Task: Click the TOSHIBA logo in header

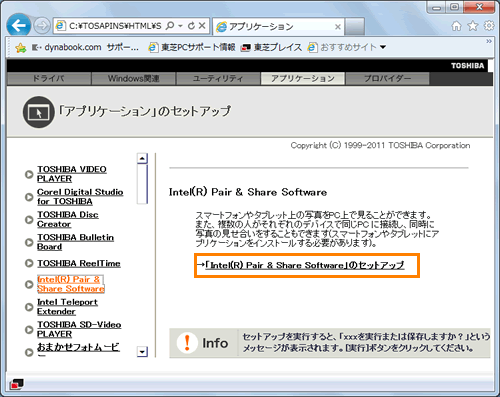Action: click(x=467, y=66)
